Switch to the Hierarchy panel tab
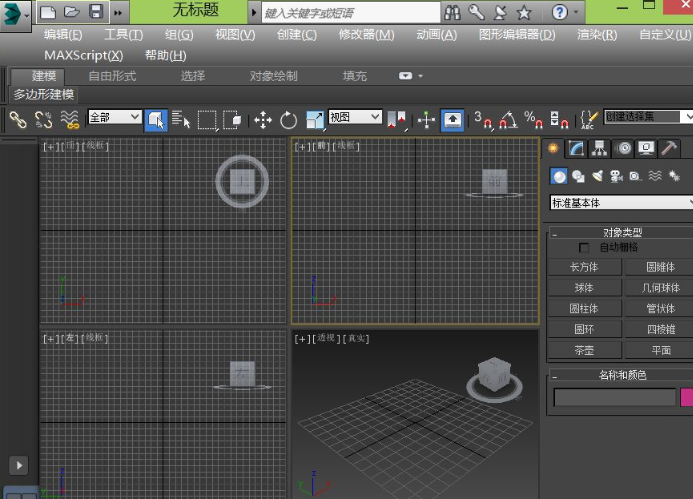 click(x=599, y=148)
